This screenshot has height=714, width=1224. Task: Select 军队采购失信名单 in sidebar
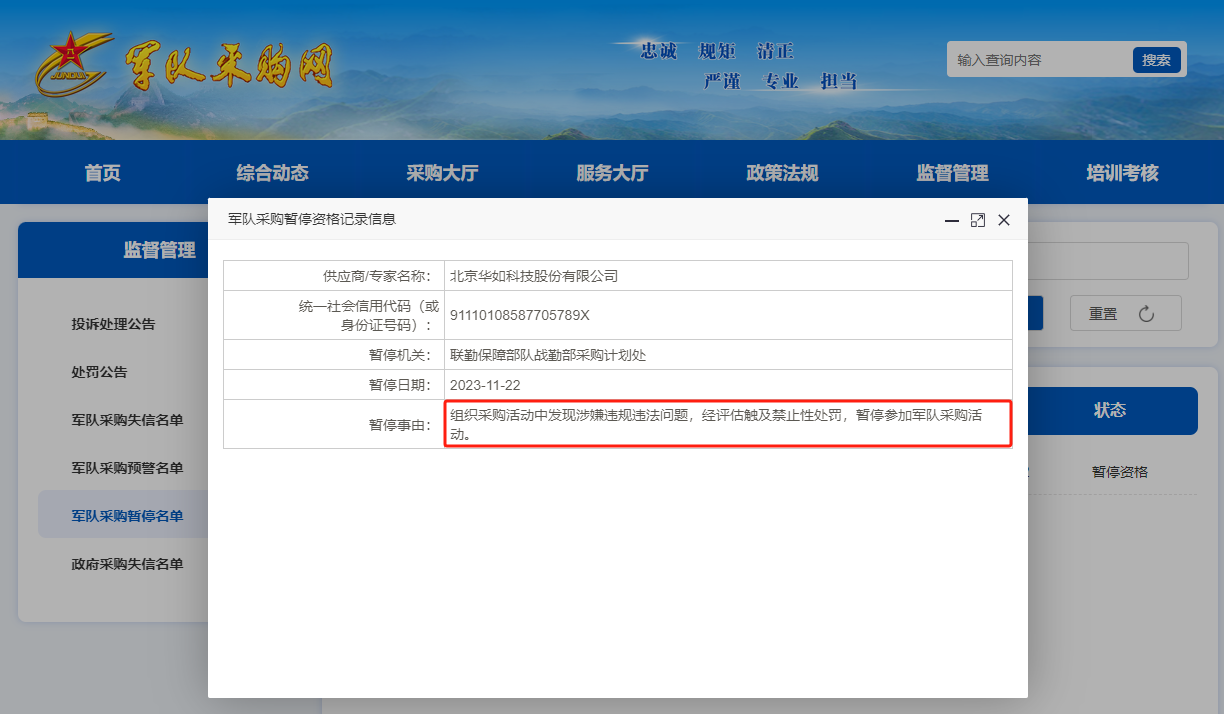(x=127, y=420)
